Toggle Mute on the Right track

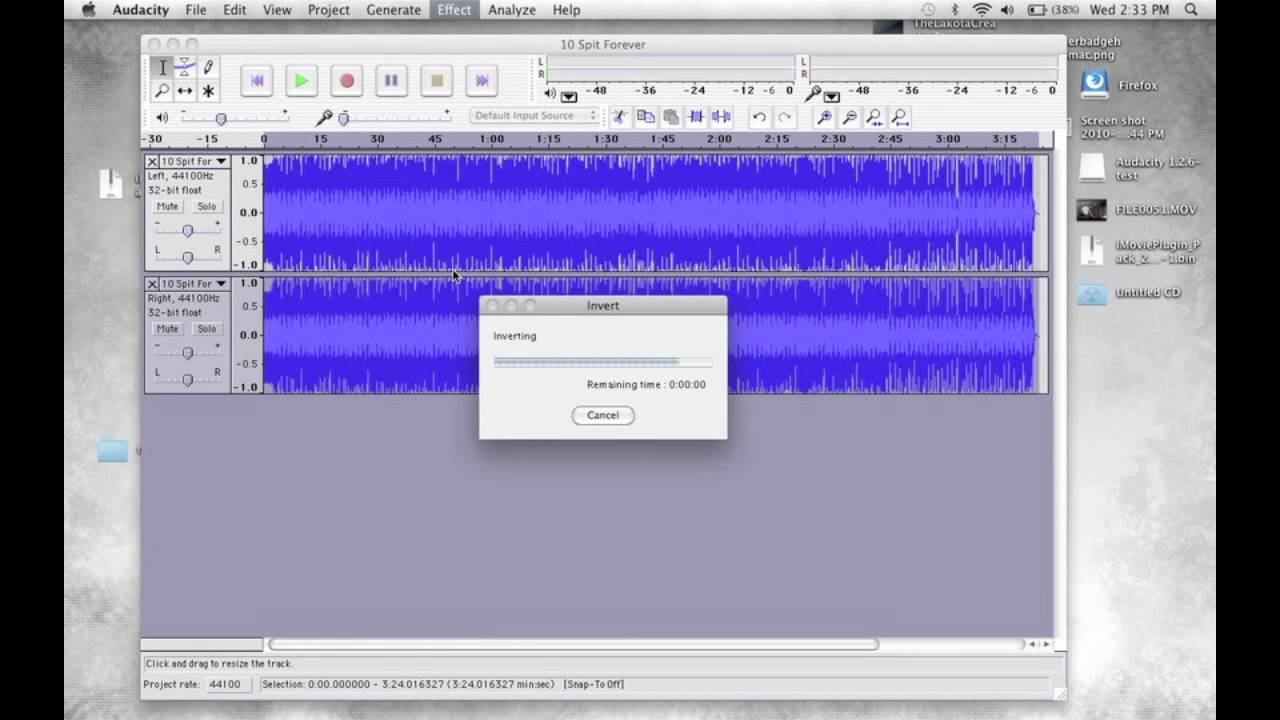(167, 328)
